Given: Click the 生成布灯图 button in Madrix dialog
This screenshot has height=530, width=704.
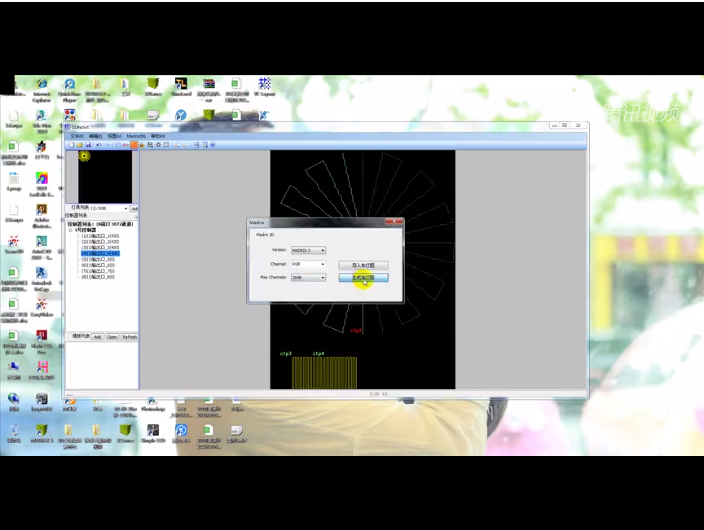Looking at the screenshot, I should click(362, 278).
